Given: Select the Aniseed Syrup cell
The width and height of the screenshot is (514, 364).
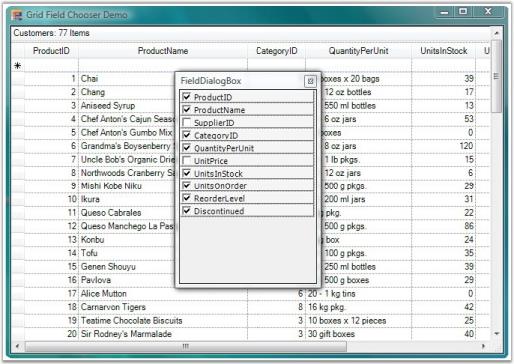Looking at the screenshot, I should pos(127,106).
